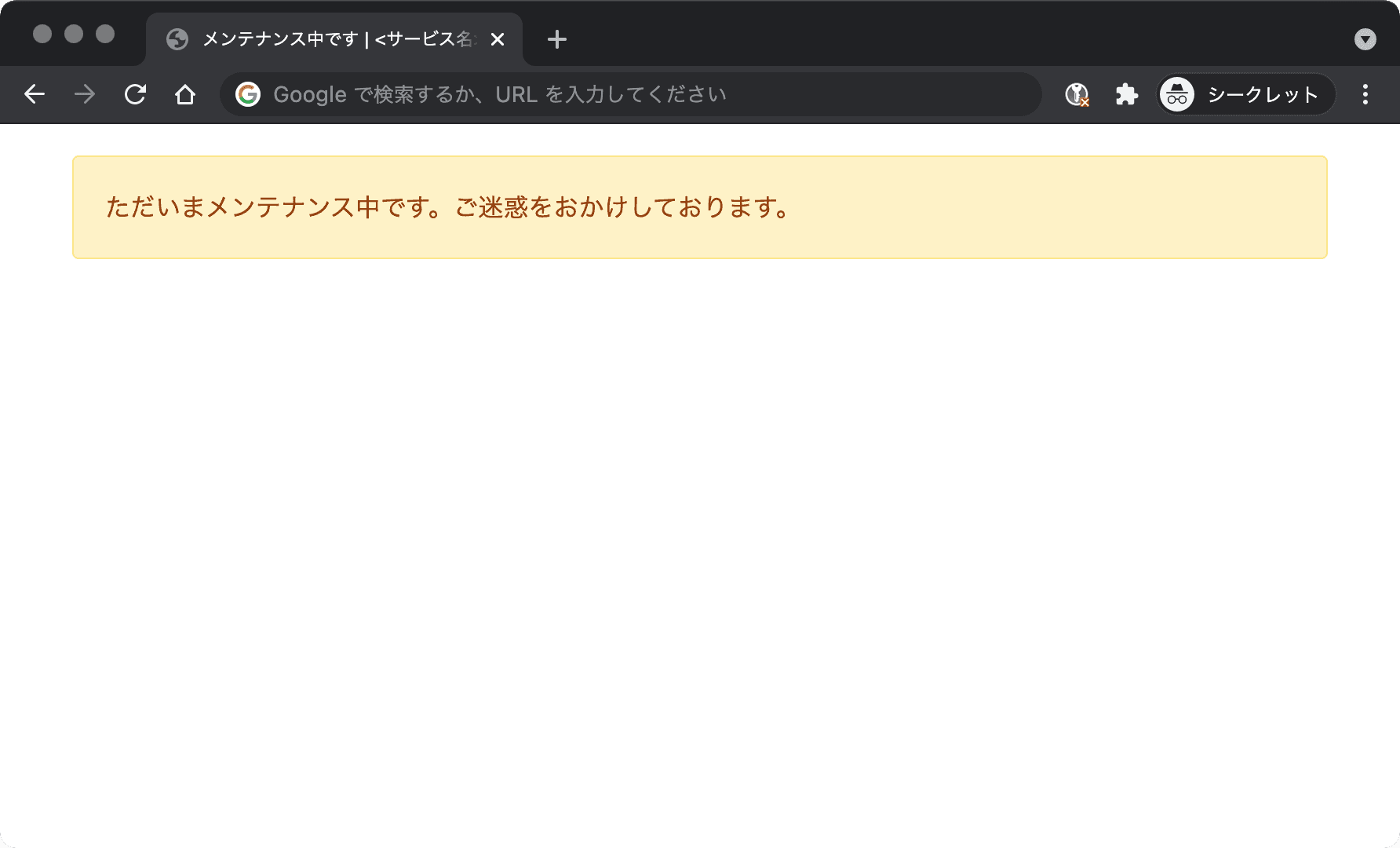Viewport: 1400px width, 848px height.
Task: Minimize the window using middle circle
Action: (x=74, y=34)
